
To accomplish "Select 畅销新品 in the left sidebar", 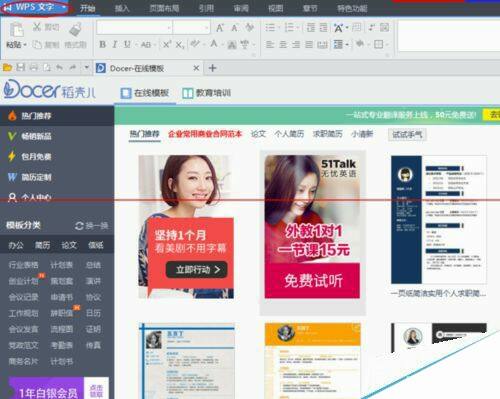I will [57, 136].
